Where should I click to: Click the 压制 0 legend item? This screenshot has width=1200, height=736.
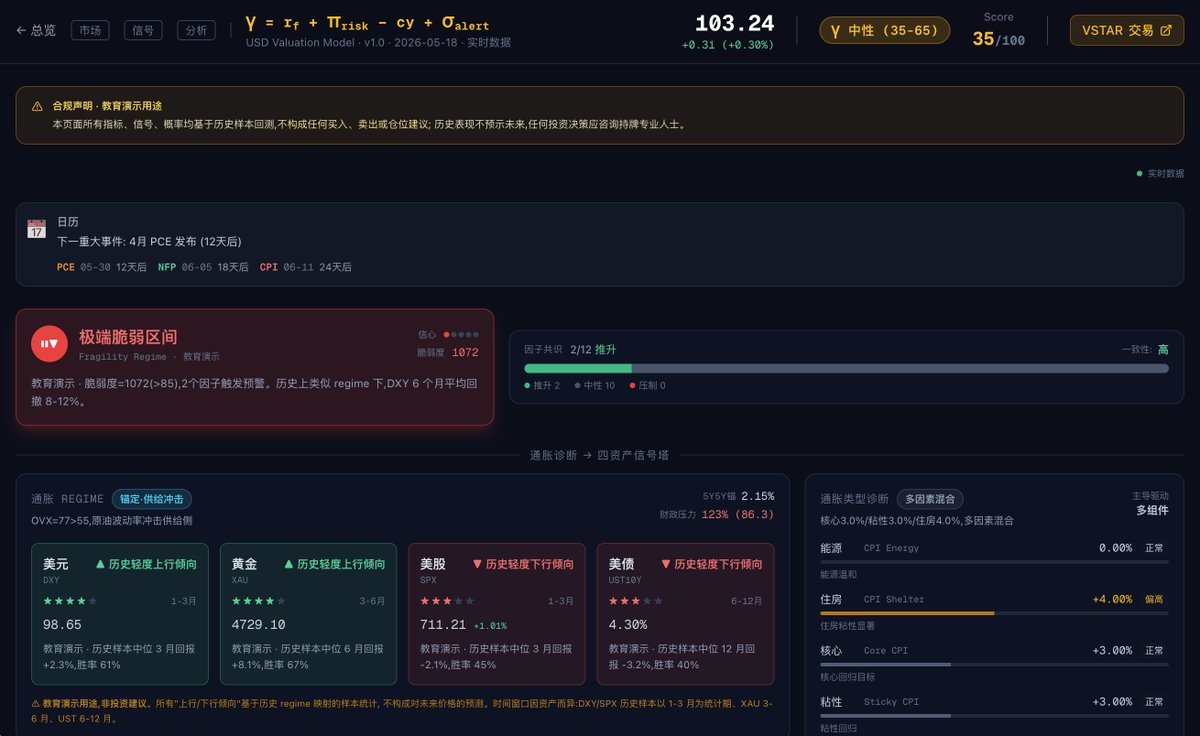click(647, 385)
